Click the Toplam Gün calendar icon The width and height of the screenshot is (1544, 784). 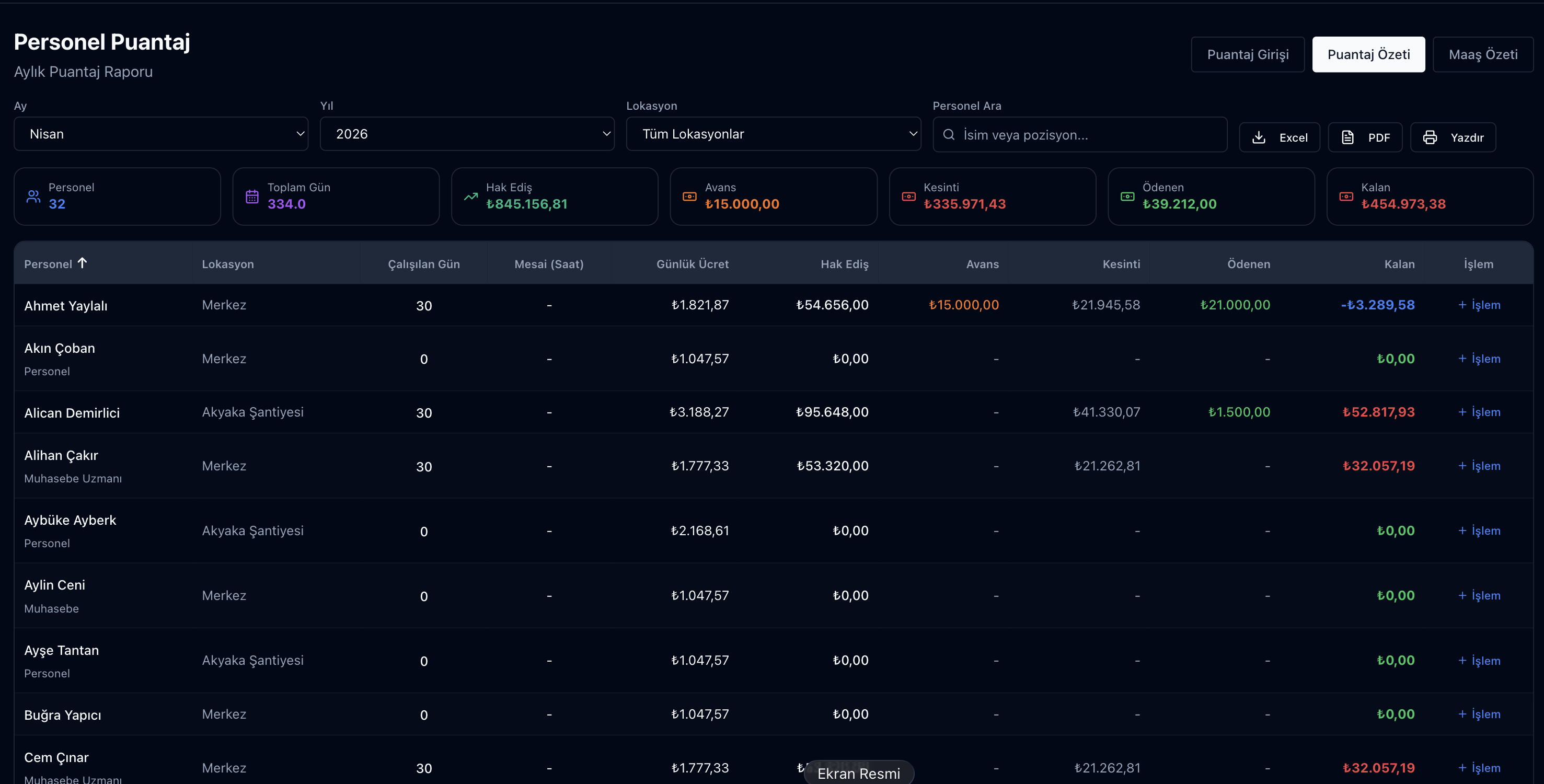tap(252, 196)
